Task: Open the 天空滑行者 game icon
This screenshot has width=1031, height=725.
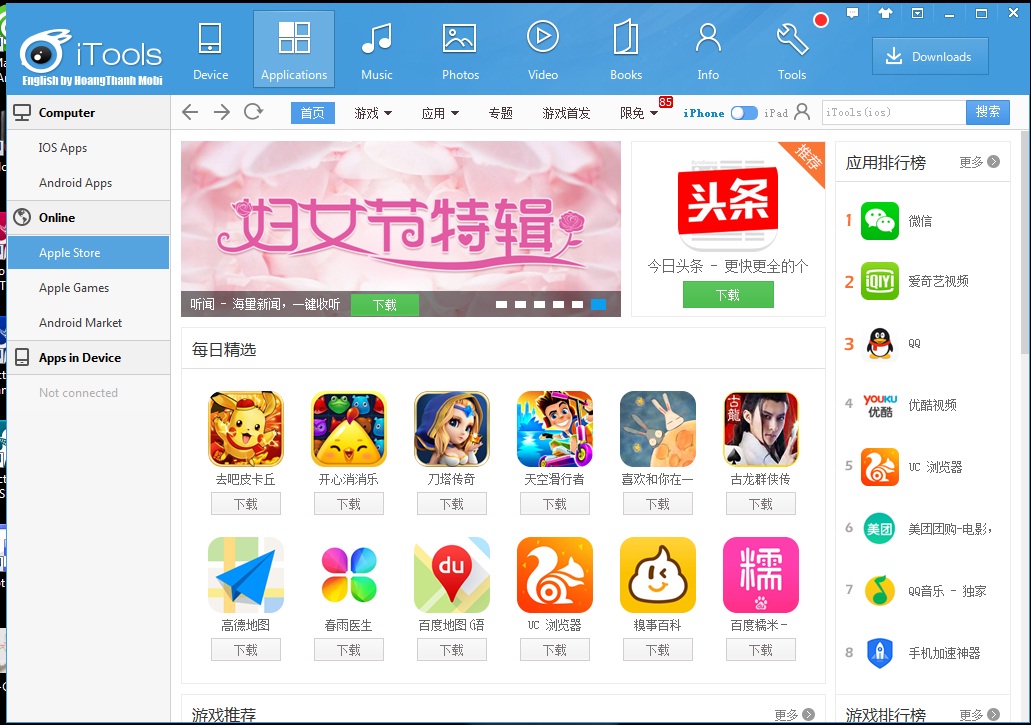Action: click(555, 429)
